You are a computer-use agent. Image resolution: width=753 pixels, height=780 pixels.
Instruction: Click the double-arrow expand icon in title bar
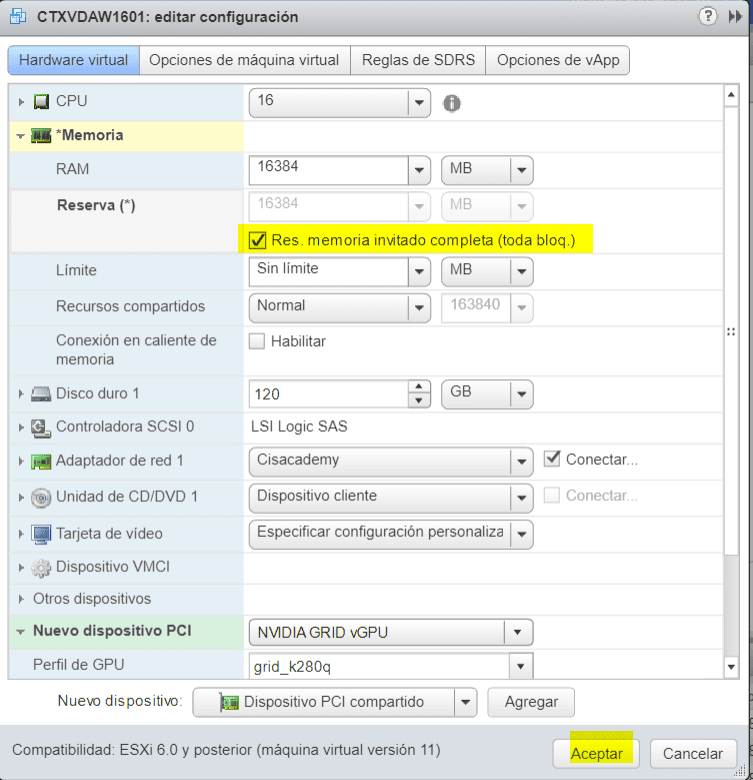pos(735,17)
